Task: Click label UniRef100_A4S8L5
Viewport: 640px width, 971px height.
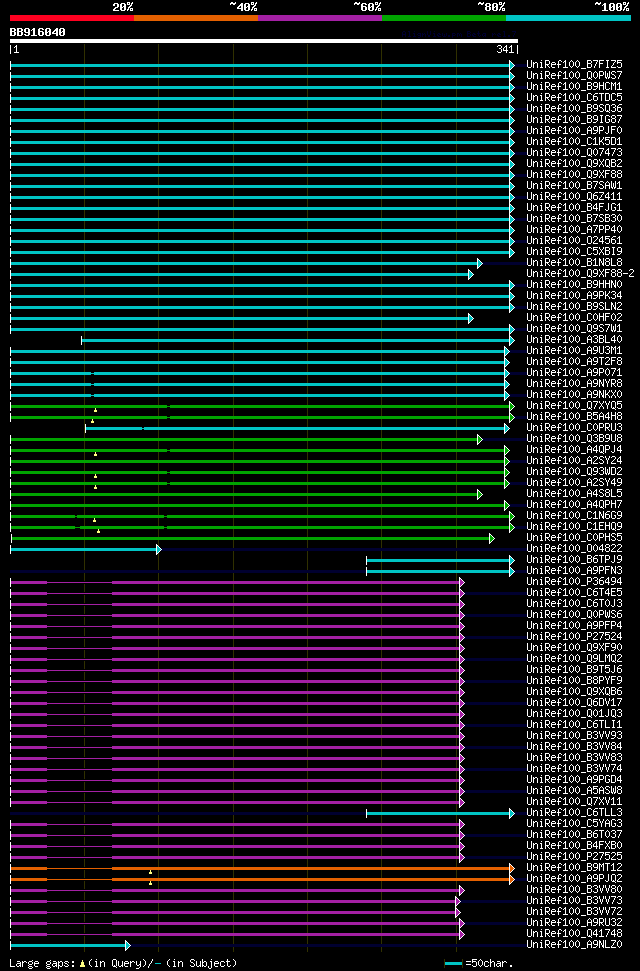Action: coord(574,494)
